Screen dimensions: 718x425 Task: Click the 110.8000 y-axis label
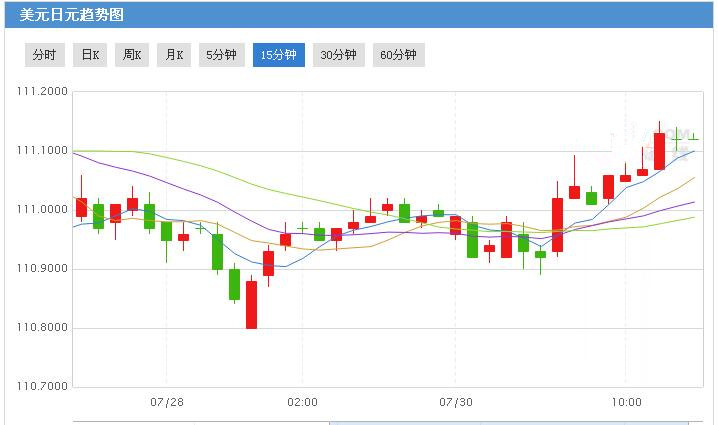[42, 327]
